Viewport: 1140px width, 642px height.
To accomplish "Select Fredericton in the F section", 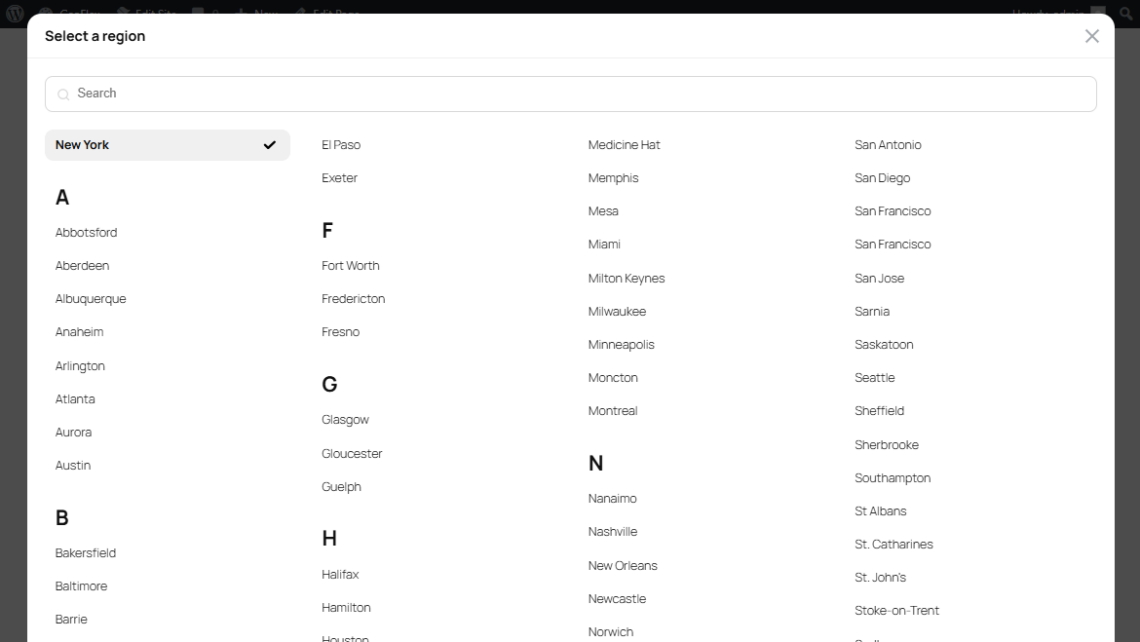I will pyautogui.click(x=353, y=299).
